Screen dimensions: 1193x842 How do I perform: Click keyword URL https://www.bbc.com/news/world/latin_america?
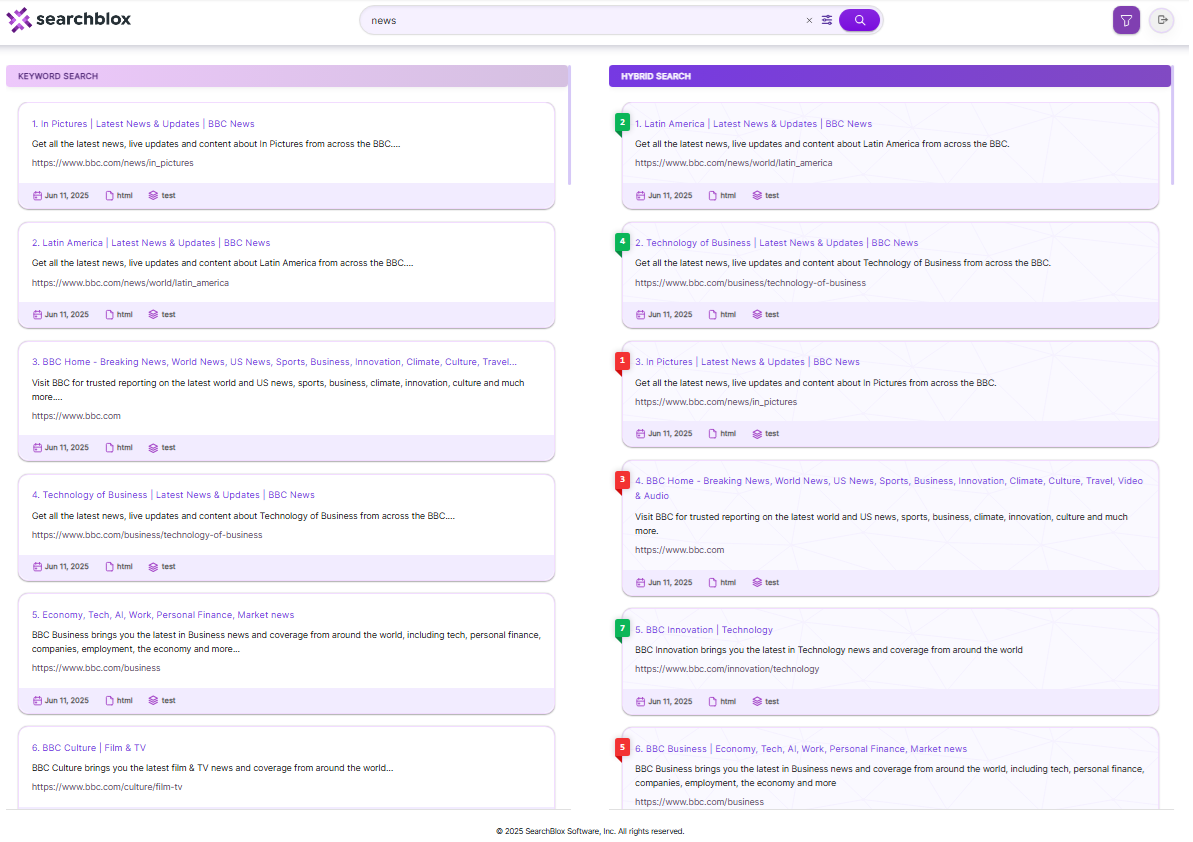pyautogui.click(x=130, y=283)
